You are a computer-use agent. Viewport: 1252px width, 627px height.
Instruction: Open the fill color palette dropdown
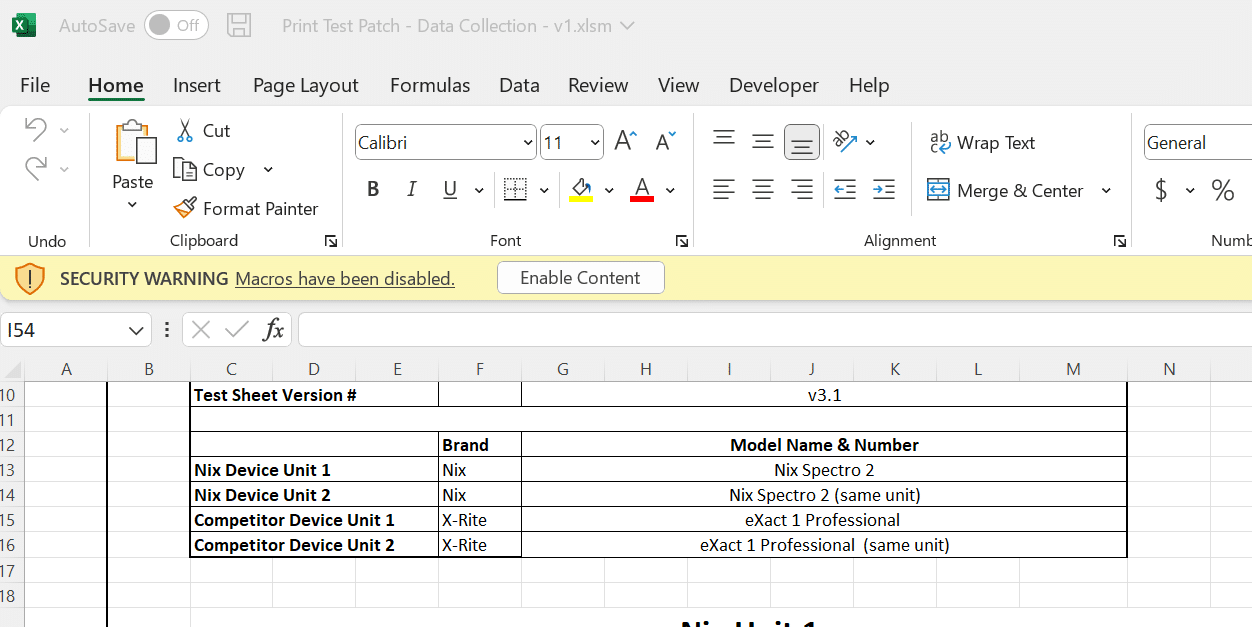click(609, 191)
